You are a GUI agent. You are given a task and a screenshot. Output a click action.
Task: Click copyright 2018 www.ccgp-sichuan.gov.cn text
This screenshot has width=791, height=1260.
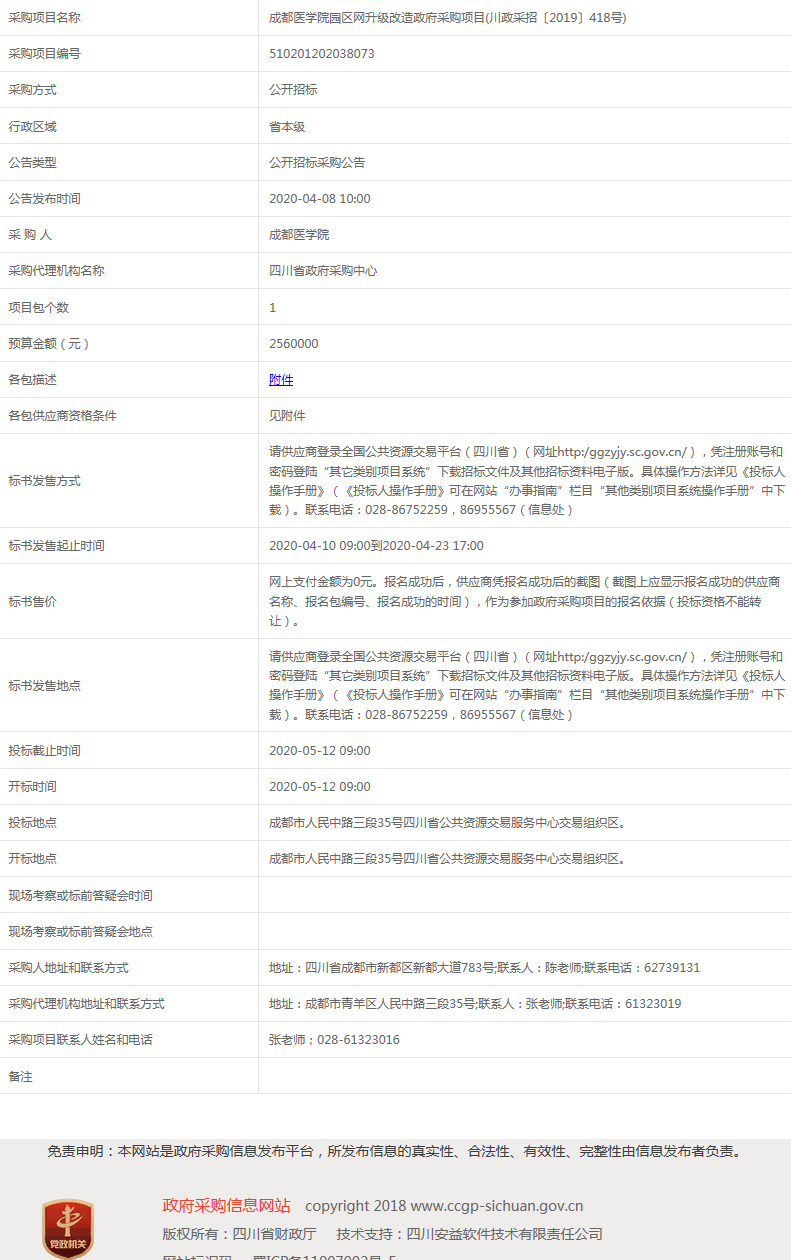[x=444, y=1206]
